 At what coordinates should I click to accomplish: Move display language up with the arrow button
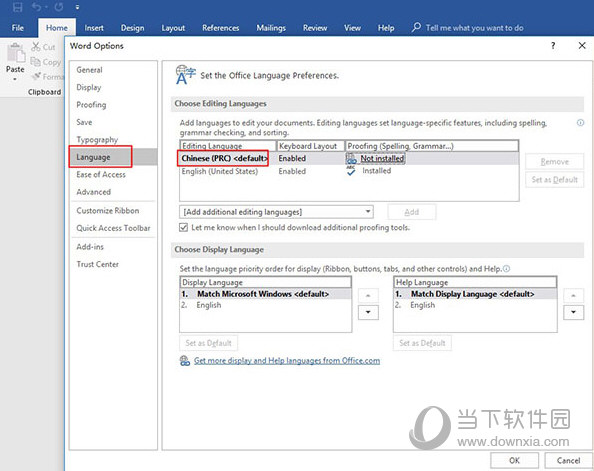tap(368, 296)
